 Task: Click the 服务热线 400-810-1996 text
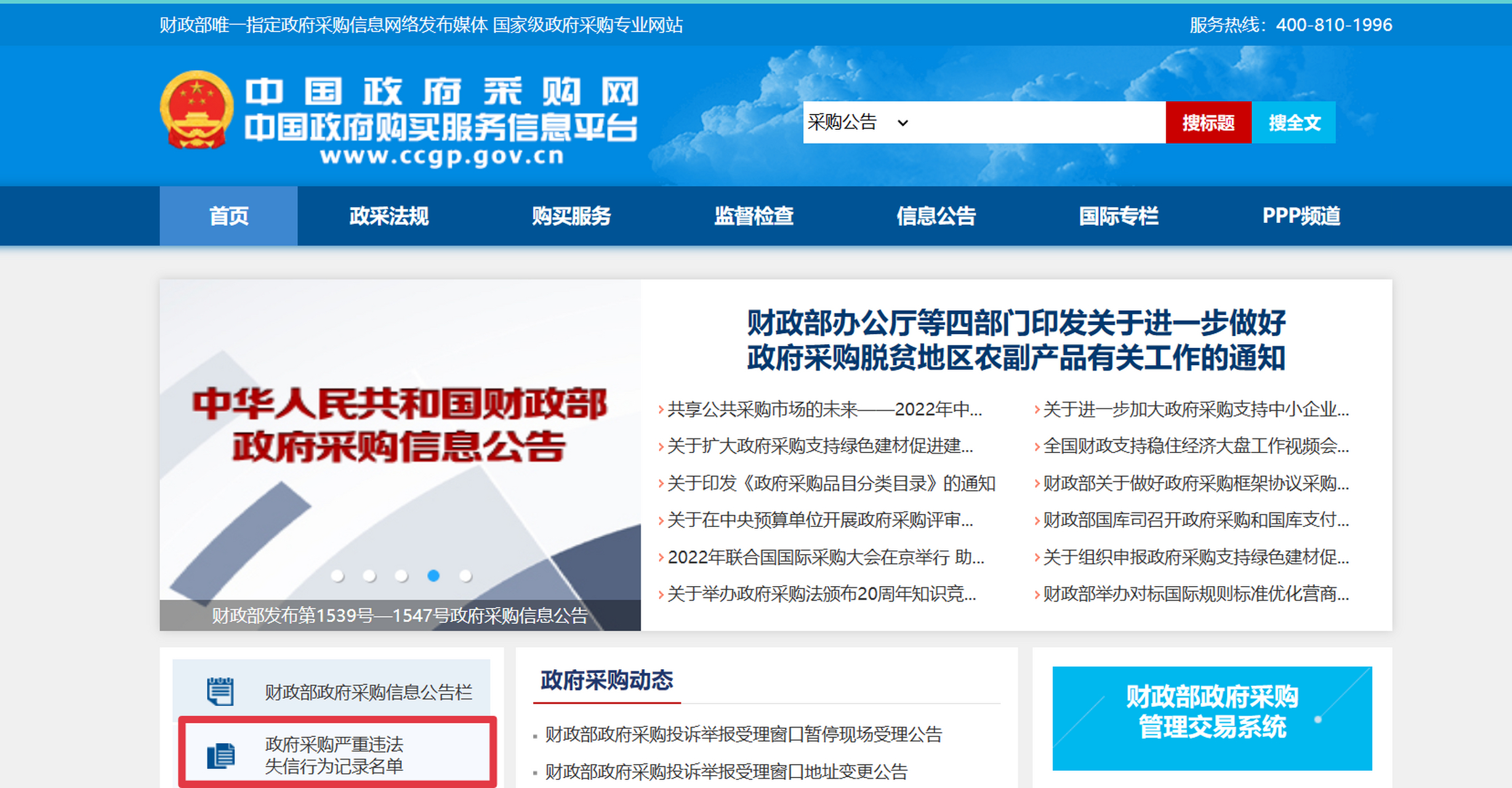1290,25
